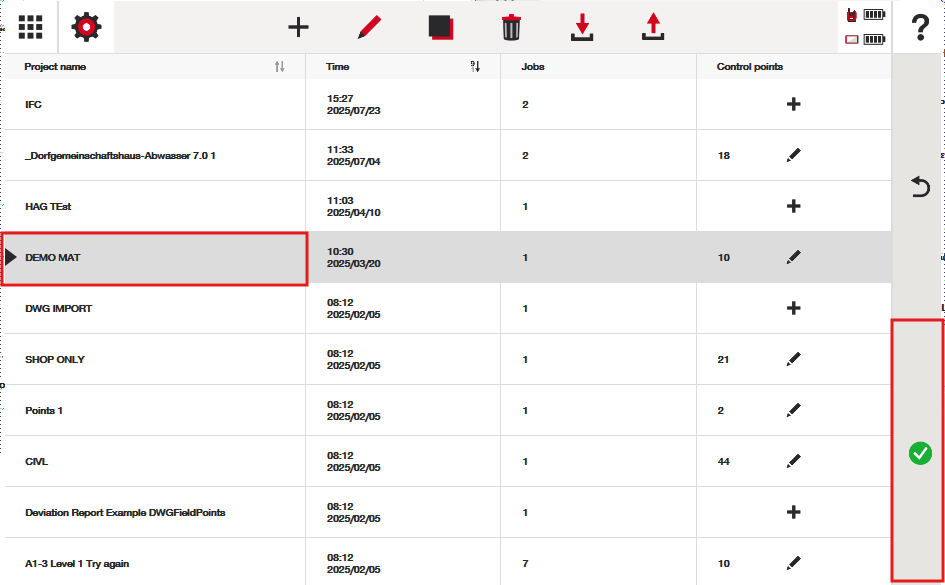Add control points for IFC project

click(794, 104)
